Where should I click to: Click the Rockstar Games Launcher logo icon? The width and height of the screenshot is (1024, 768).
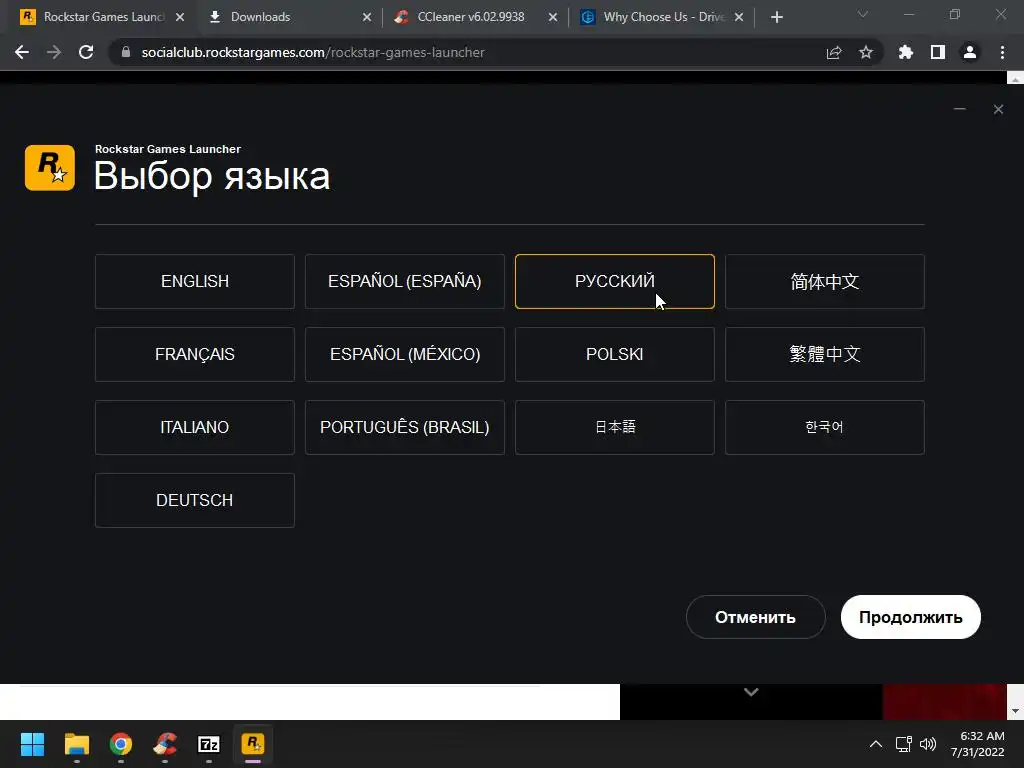50,168
